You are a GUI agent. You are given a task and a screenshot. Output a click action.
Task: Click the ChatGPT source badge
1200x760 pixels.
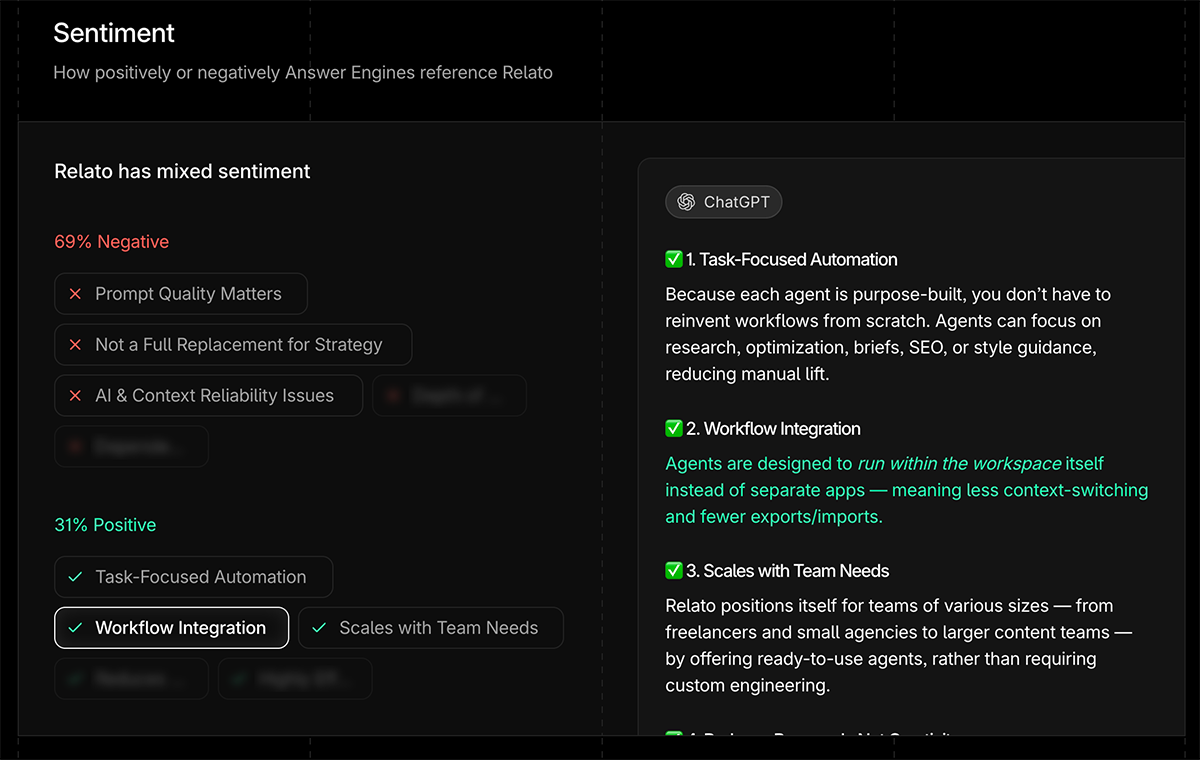(x=724, y=202)
